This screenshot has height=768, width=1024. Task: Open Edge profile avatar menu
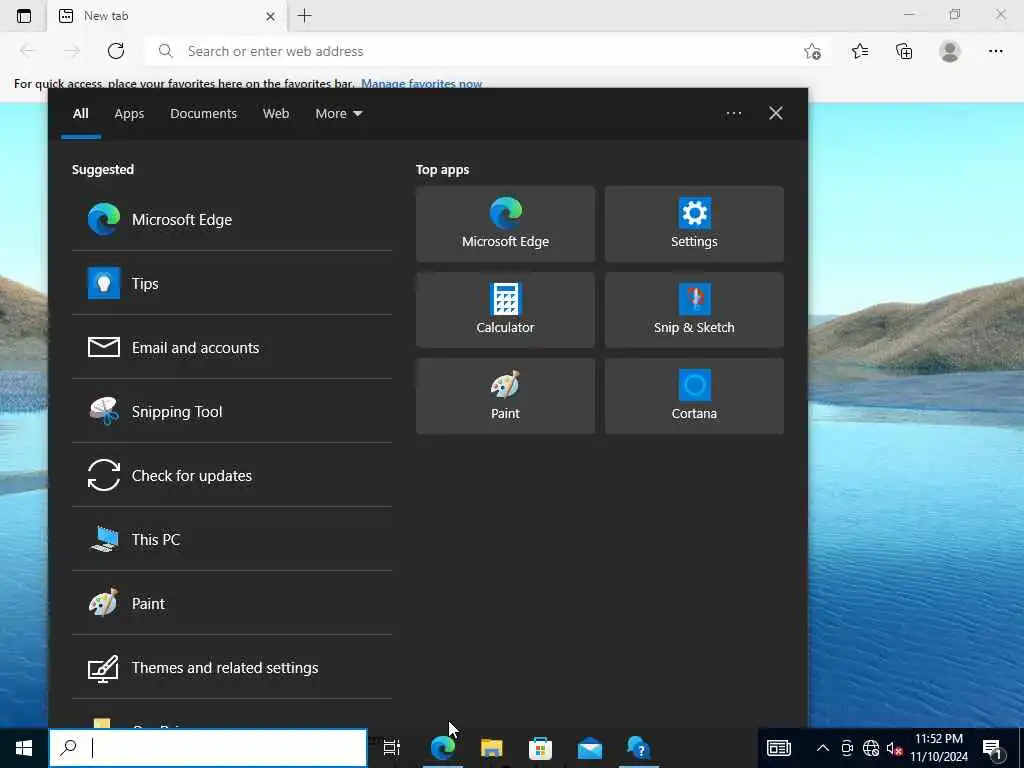click(x=950, y=51)
